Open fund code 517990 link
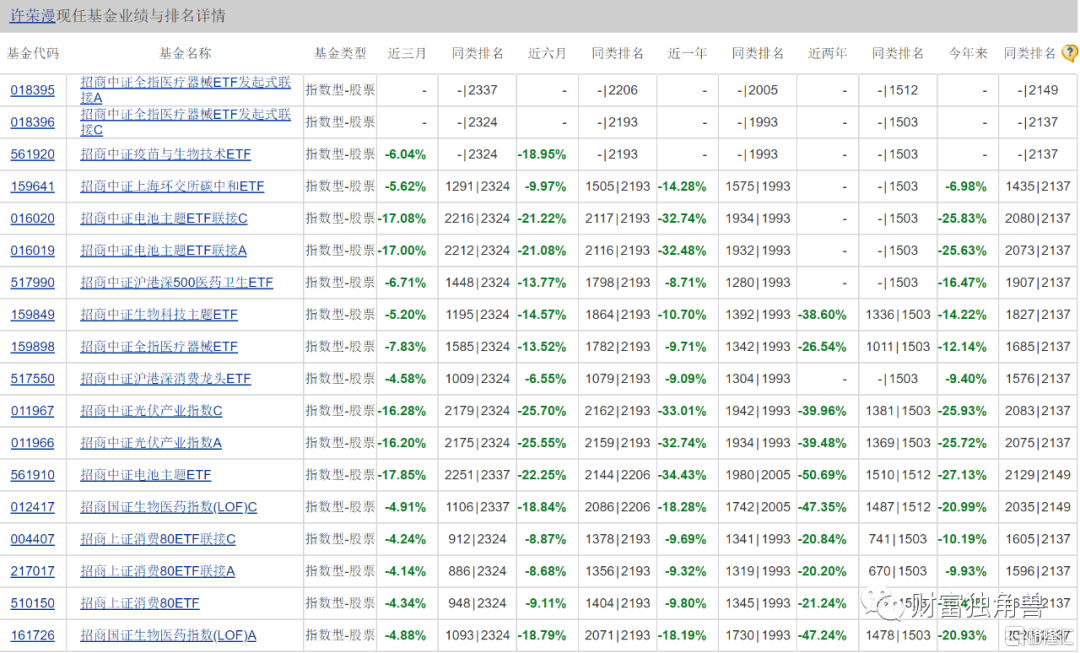Image resolution: width=1080 pixels, height=653 pixels. [32, 282]
